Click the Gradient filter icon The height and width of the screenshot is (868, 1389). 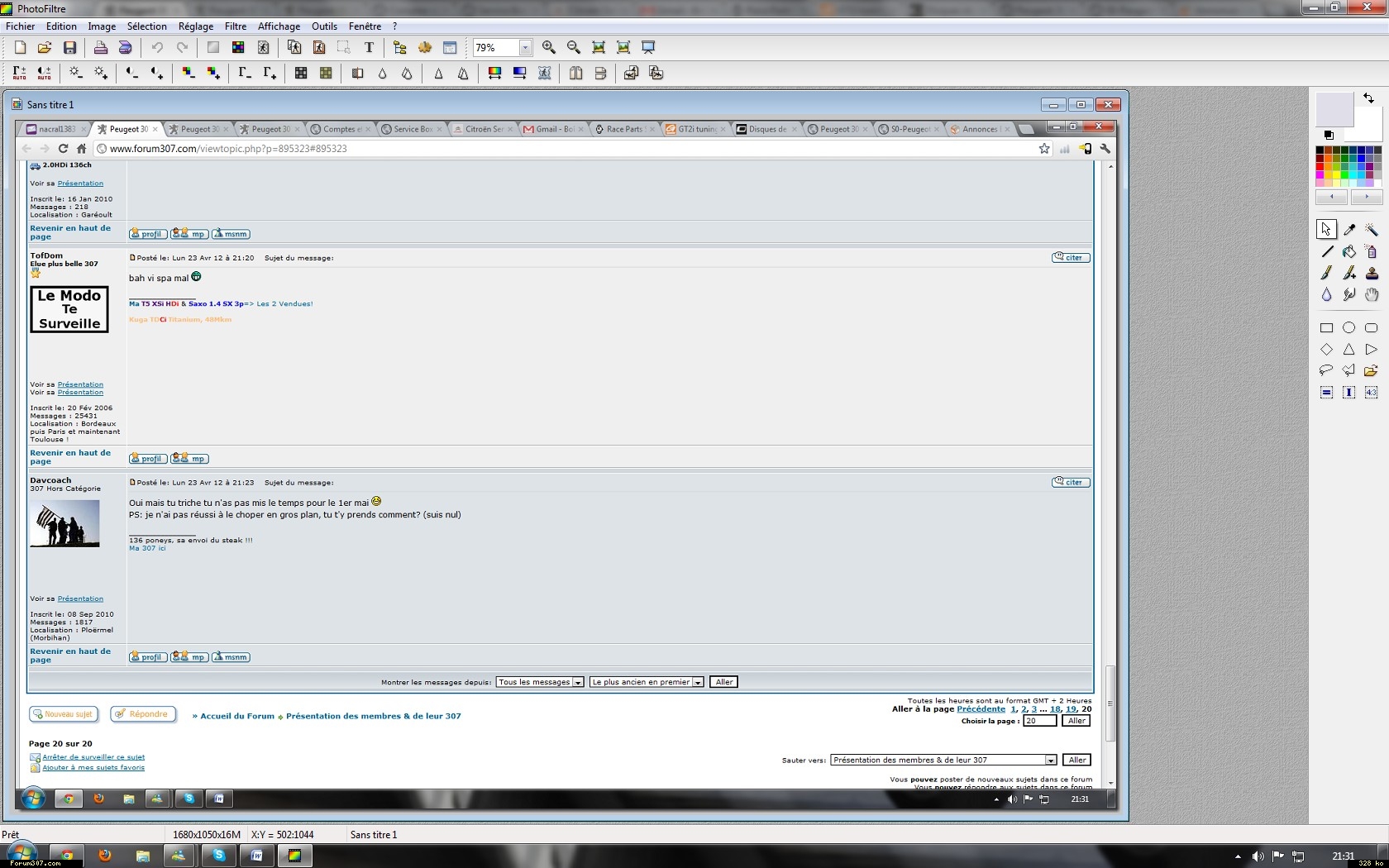(519, 73)
